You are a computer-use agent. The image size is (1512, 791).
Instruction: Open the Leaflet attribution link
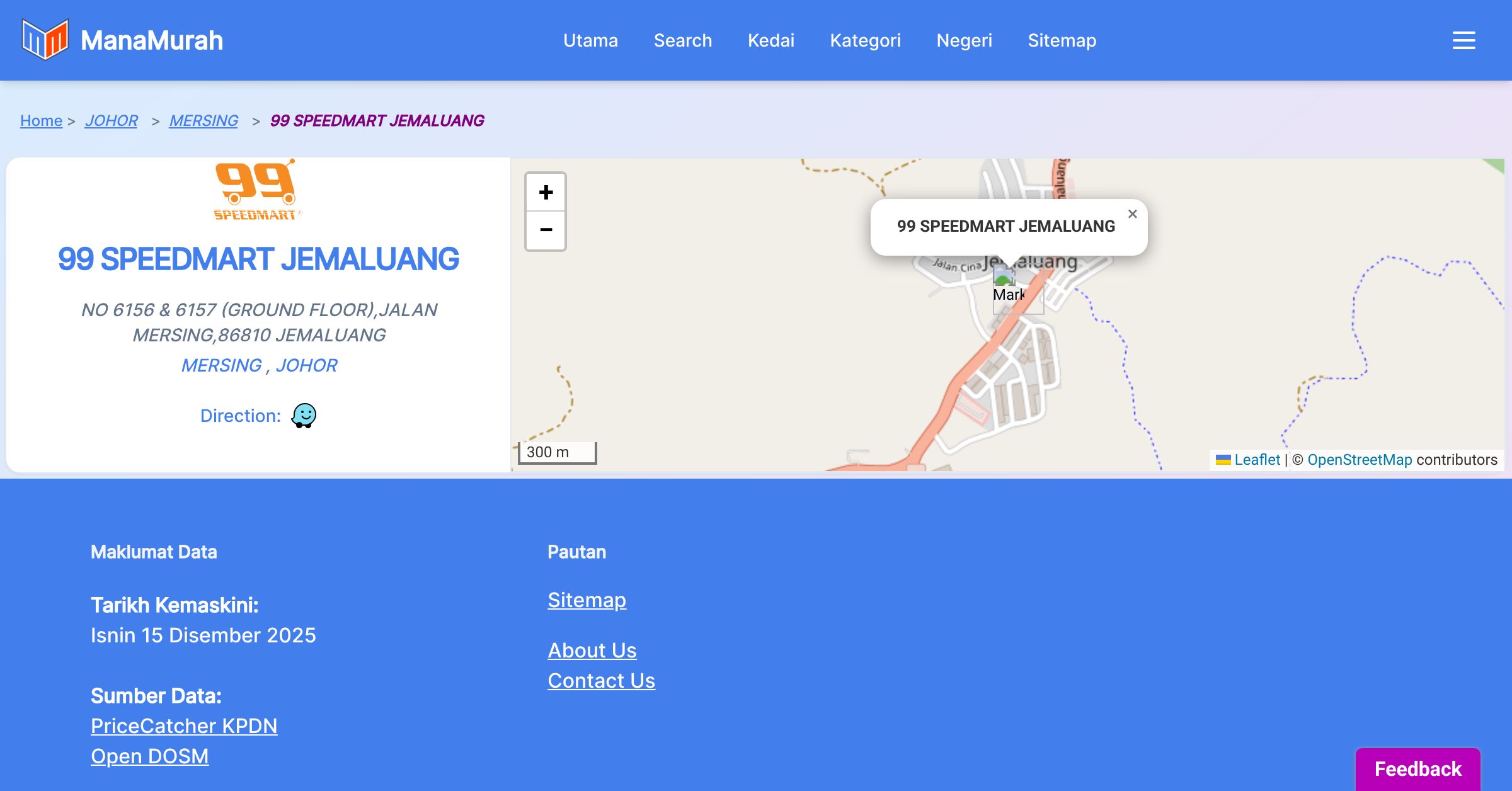pos(1256,460)
